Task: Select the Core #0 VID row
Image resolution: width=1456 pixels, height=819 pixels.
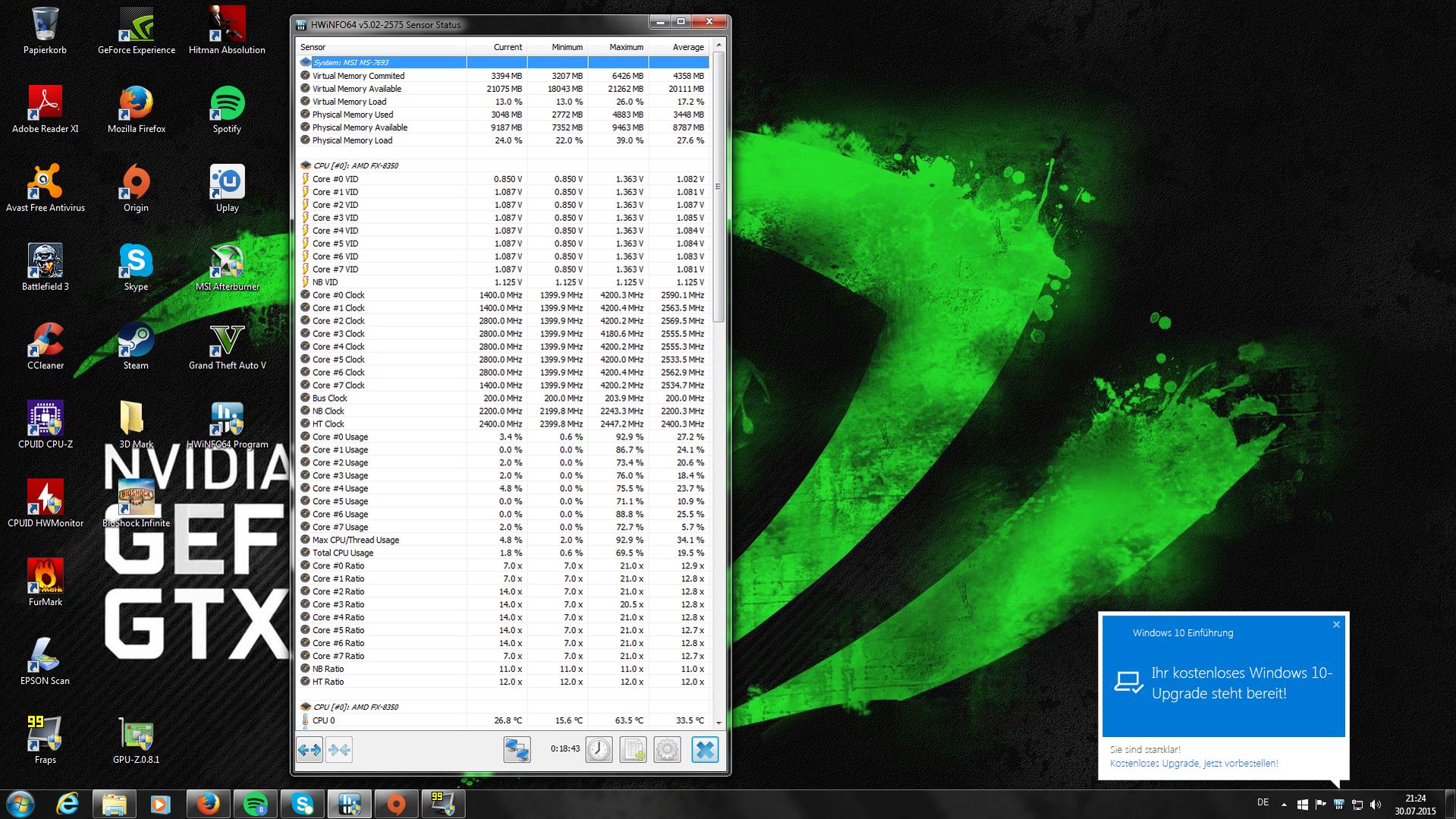Action: coord(503,179)
